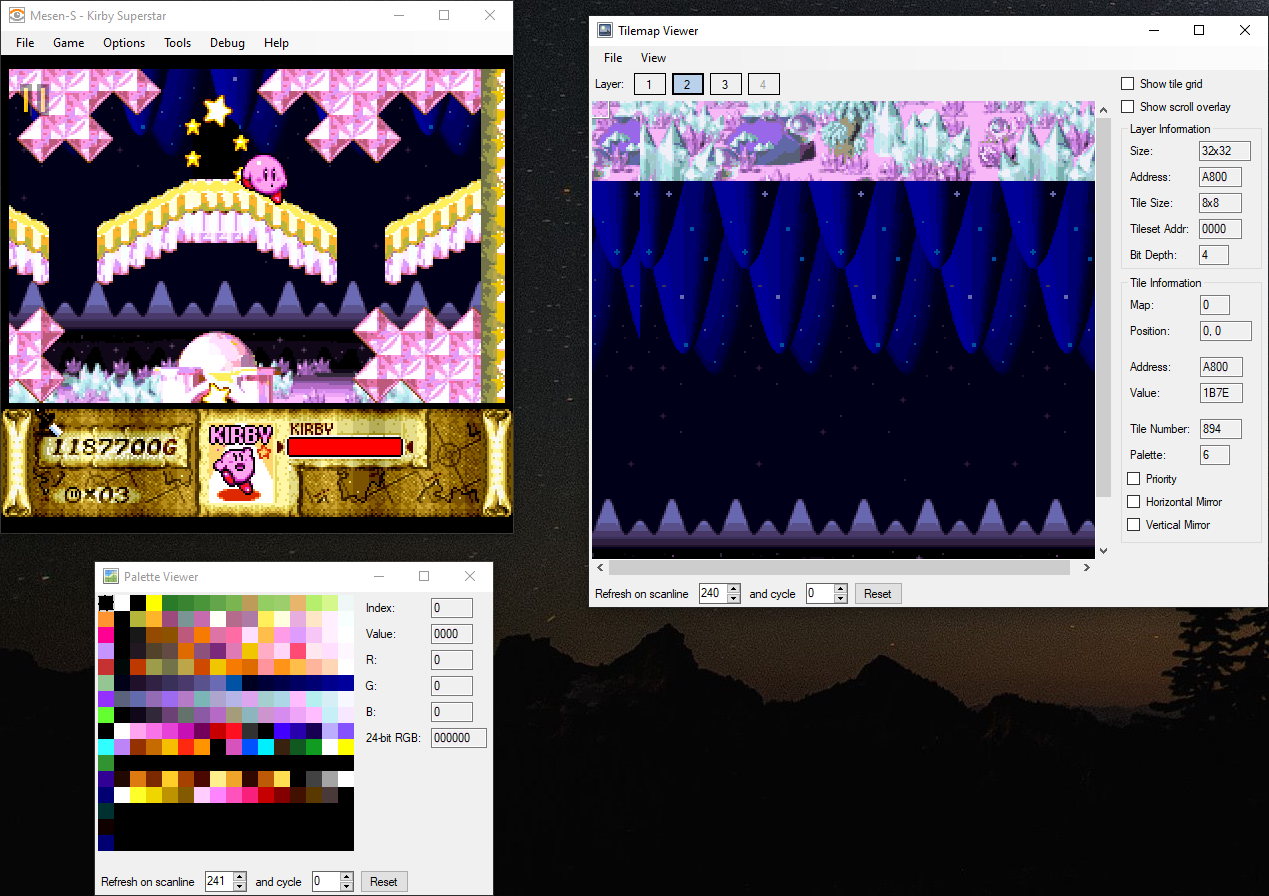Click the tile Palette field showing 6
This screenshot has width=1269, height=896.
coord(1214,455)
